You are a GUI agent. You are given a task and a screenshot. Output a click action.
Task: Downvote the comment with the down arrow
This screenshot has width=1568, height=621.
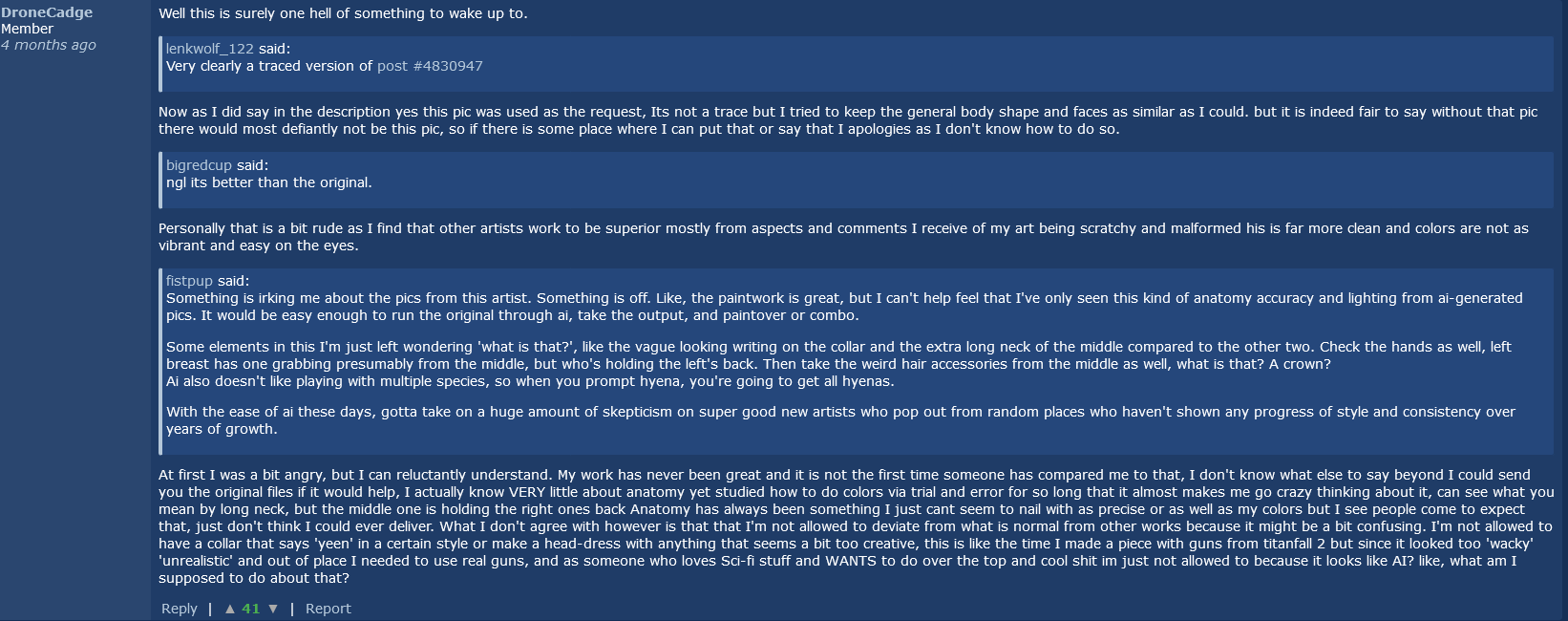273,609
